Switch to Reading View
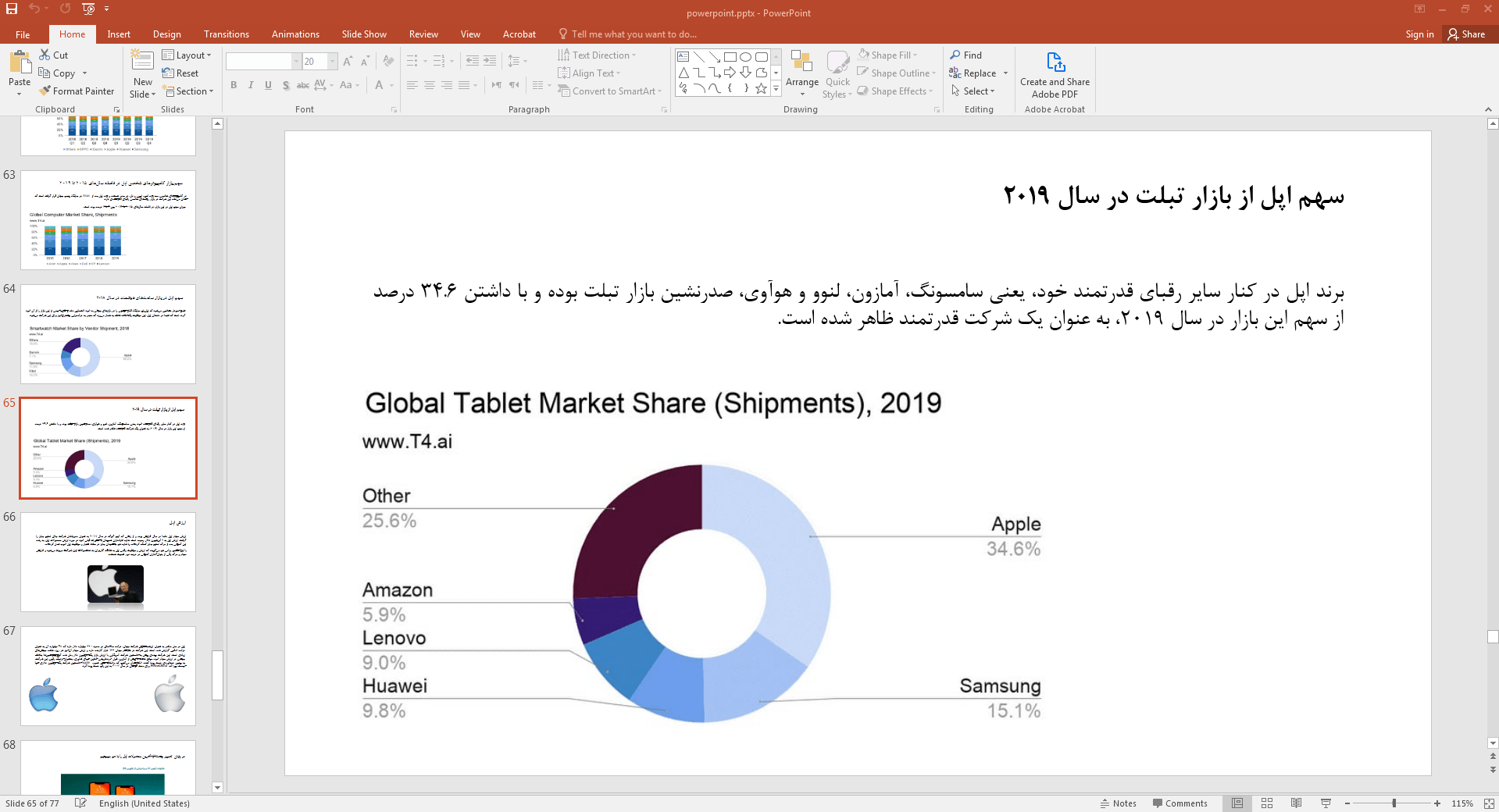Screen dimensions: 1499x812 [1297, 803]
